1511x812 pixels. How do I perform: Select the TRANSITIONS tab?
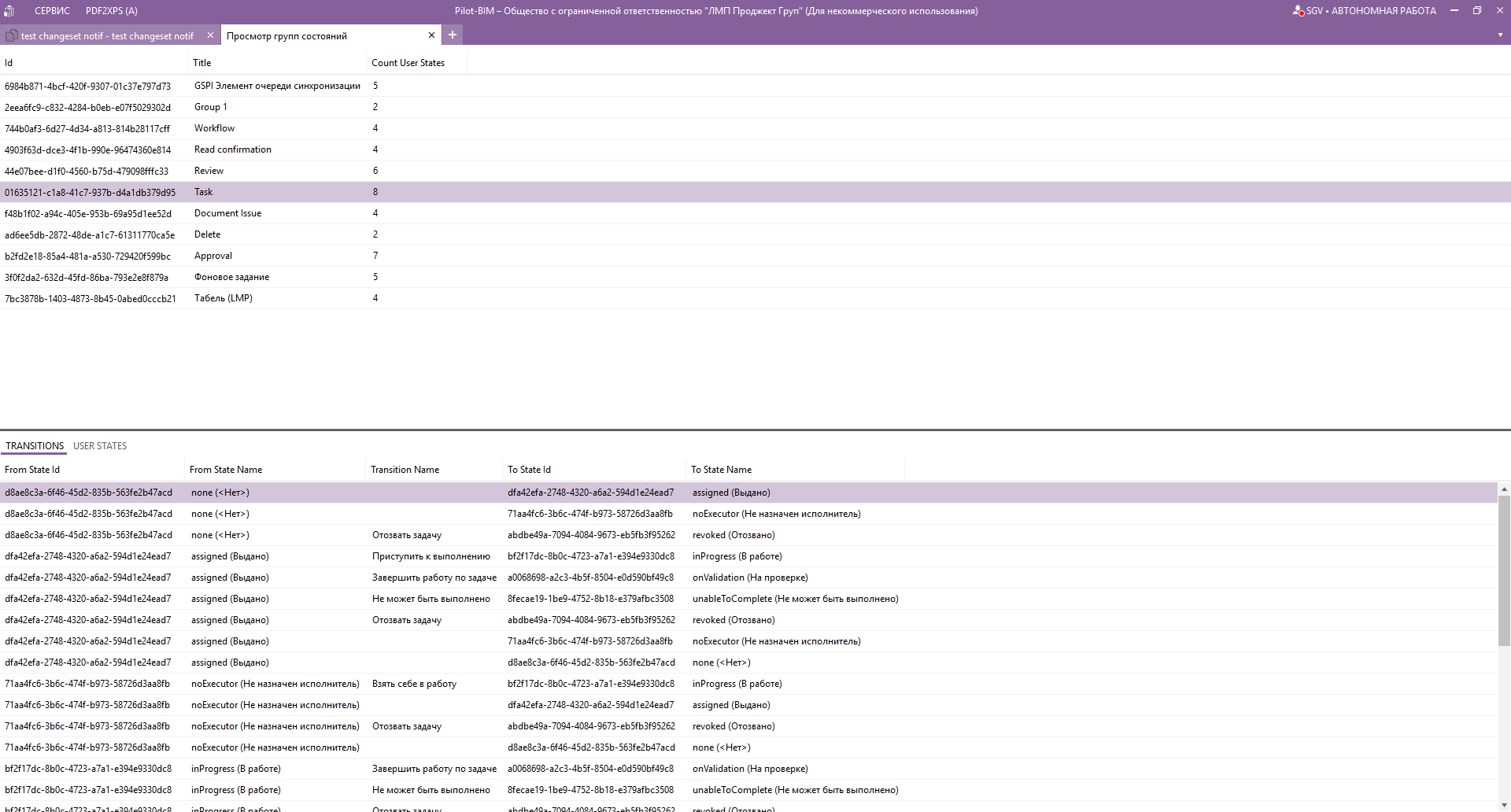coord(35,446)
